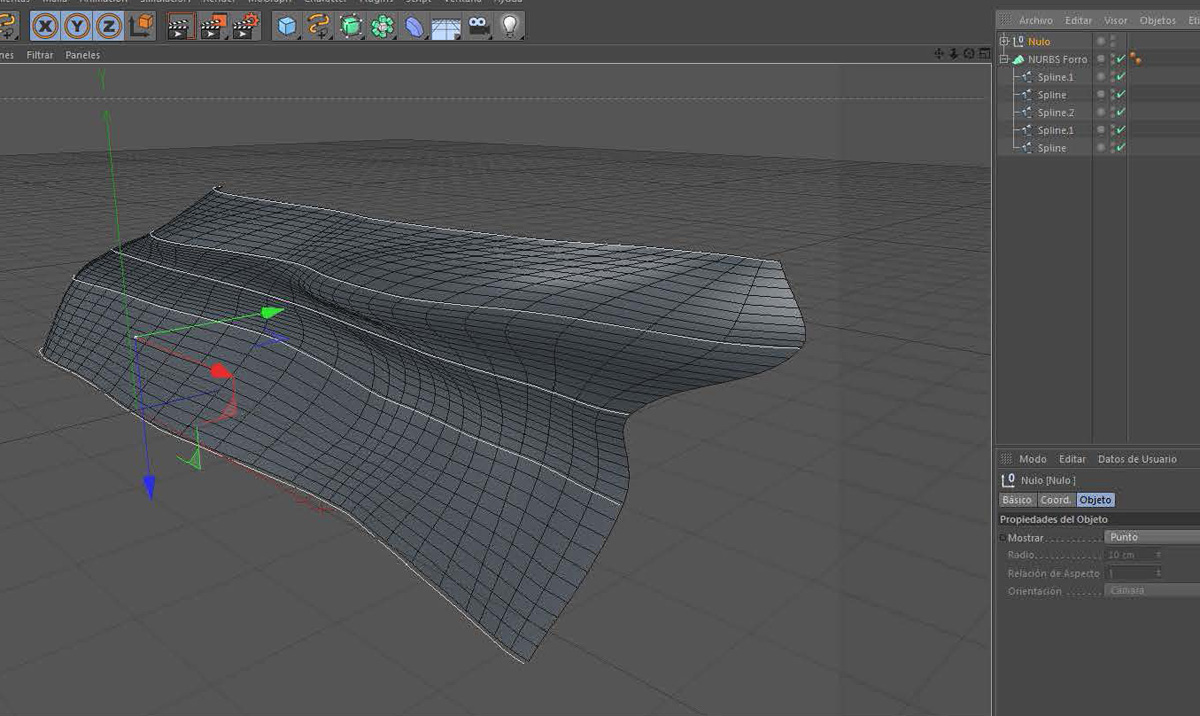The image size is (1200, 716).
Task: Select the freehand Spline tool in toolbar
Action: (319, 27)
